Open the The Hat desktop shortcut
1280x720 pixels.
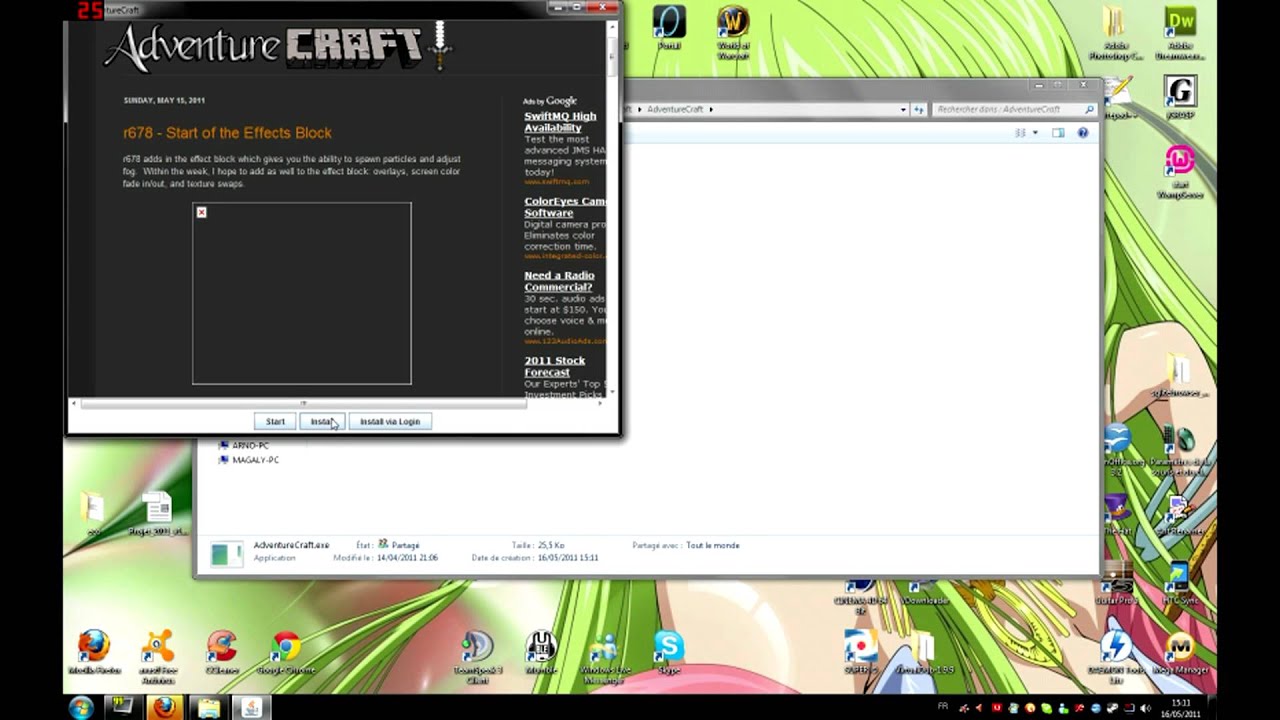[x=1117, y=515]
